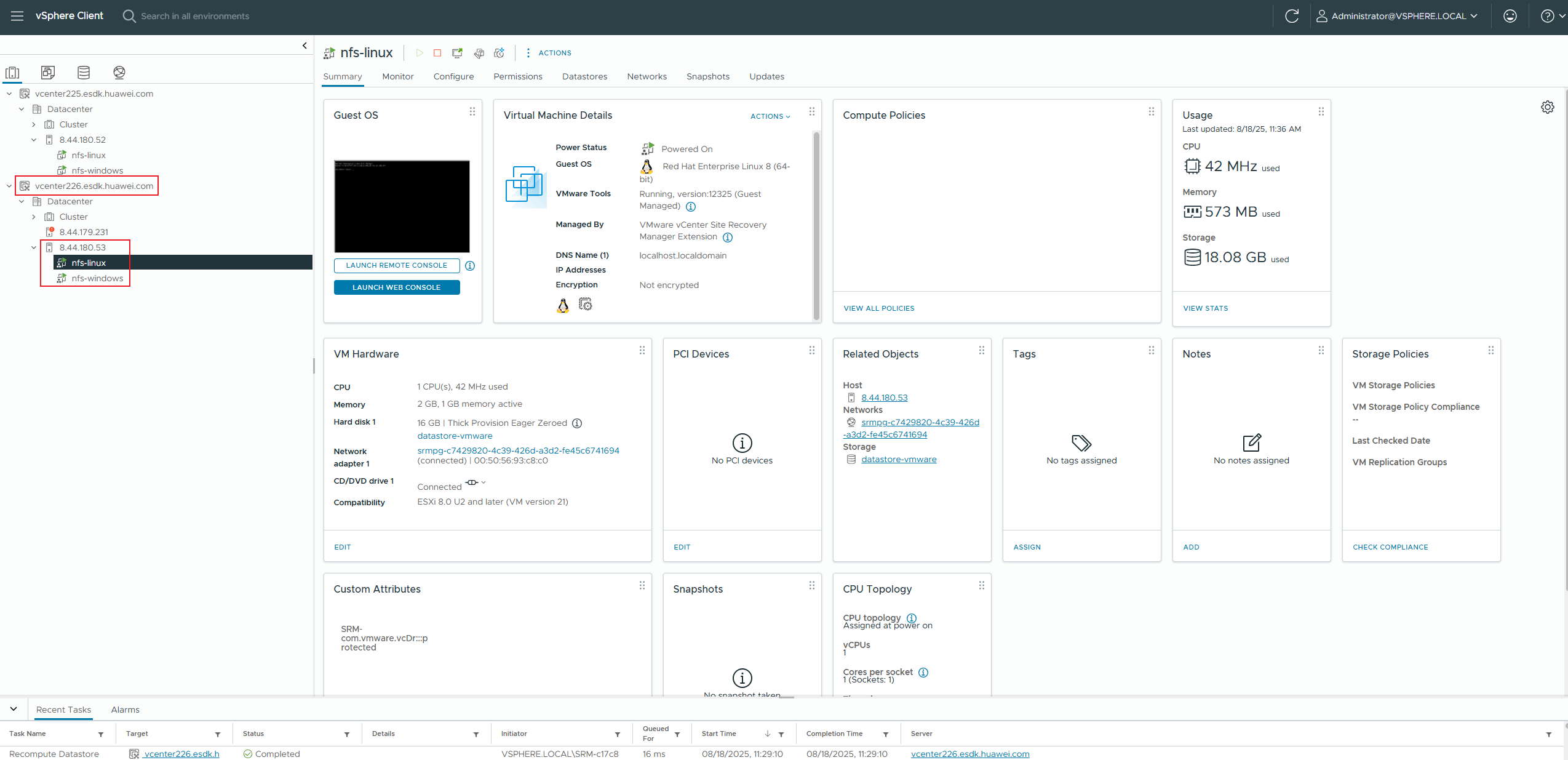Collapse the left navigation pane arrow
Image resolution: width=1568 pixels, height=760 pixels.
(x=304, y=46)
